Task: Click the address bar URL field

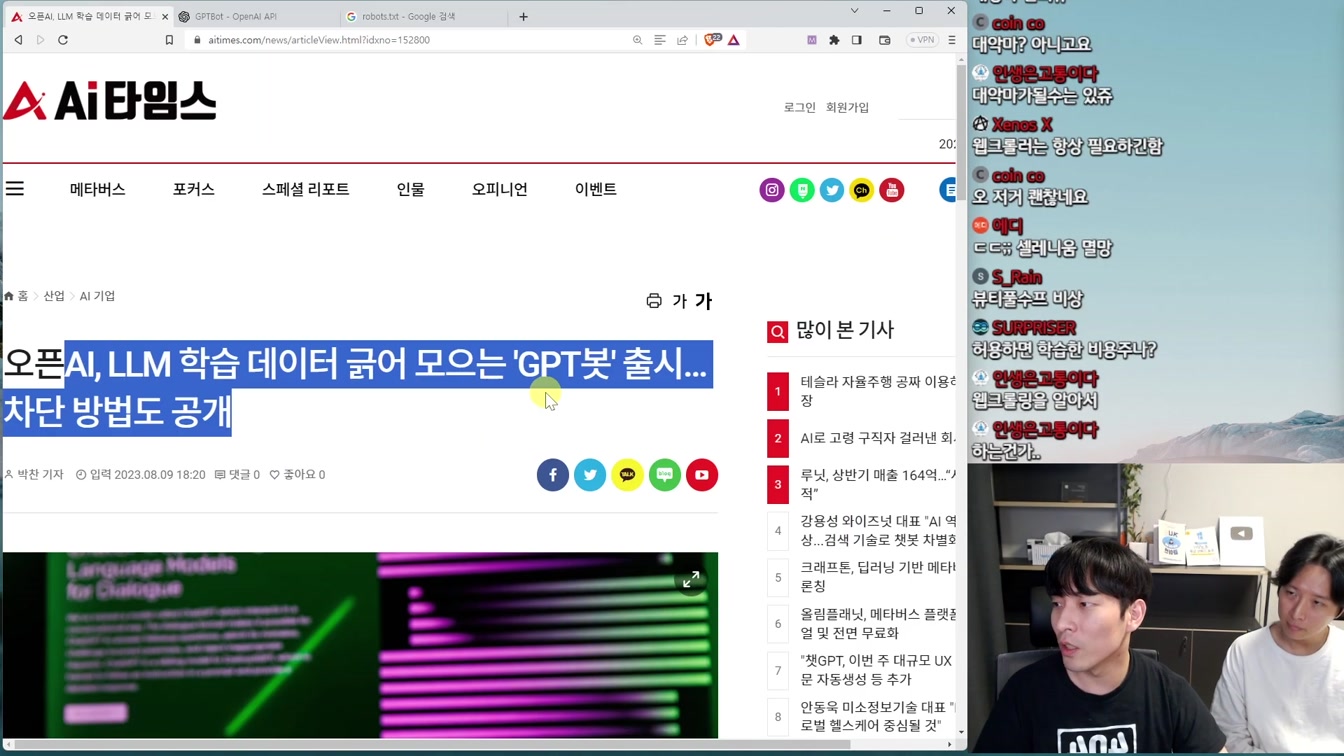Action: point(410,40)
